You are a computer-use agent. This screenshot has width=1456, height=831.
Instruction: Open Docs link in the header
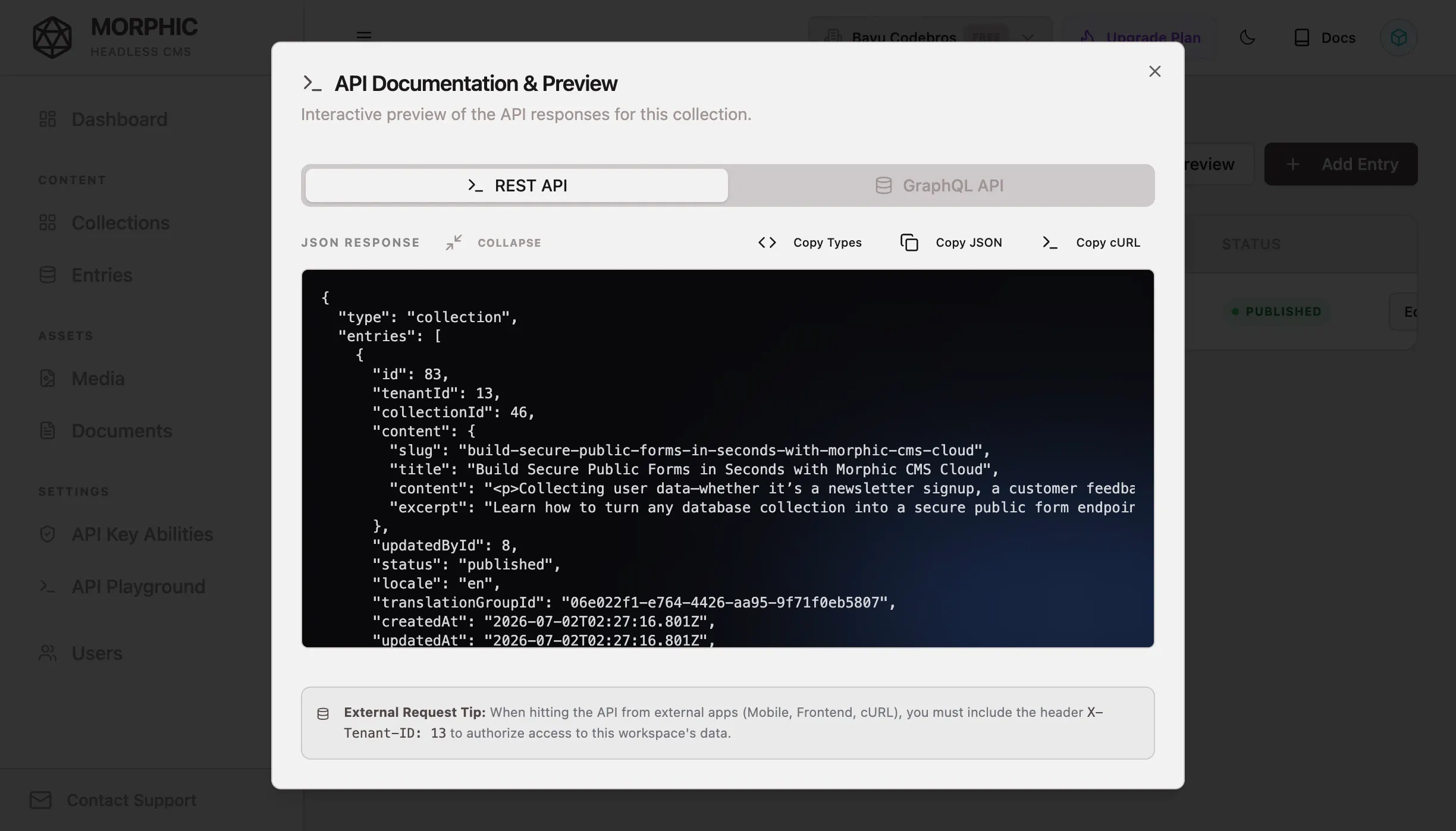tap(1325, 37)
